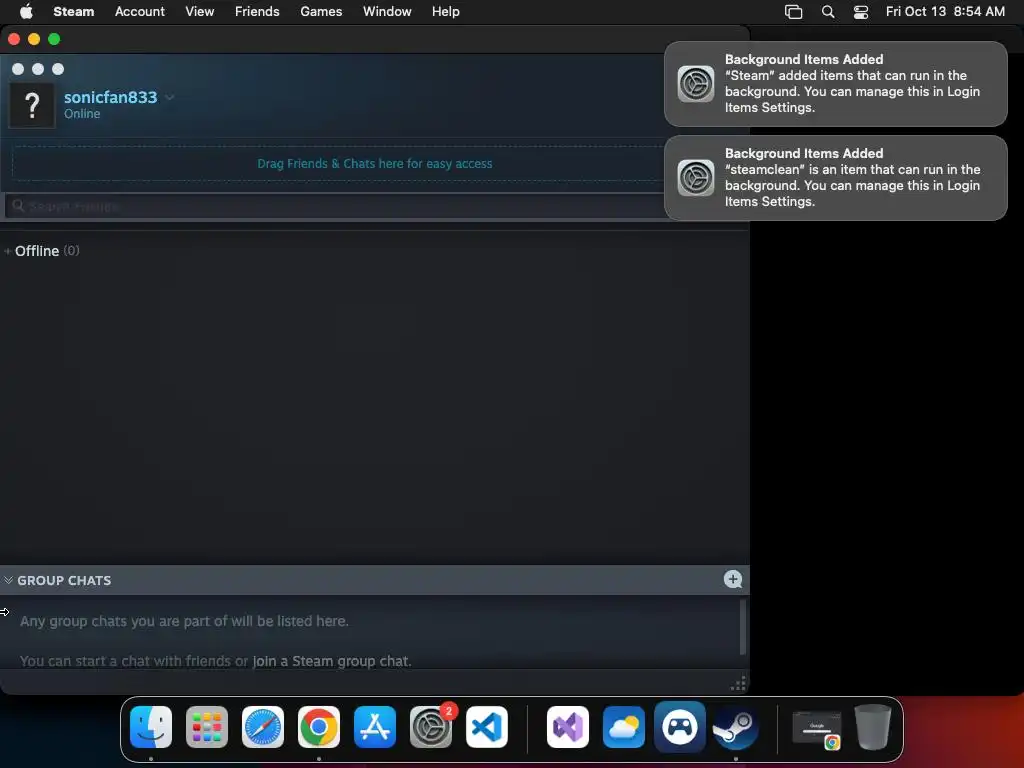Click the sonicfan833 profile avatar
The height and width of the screenshot is (768, 1024).
pos(32,105)
